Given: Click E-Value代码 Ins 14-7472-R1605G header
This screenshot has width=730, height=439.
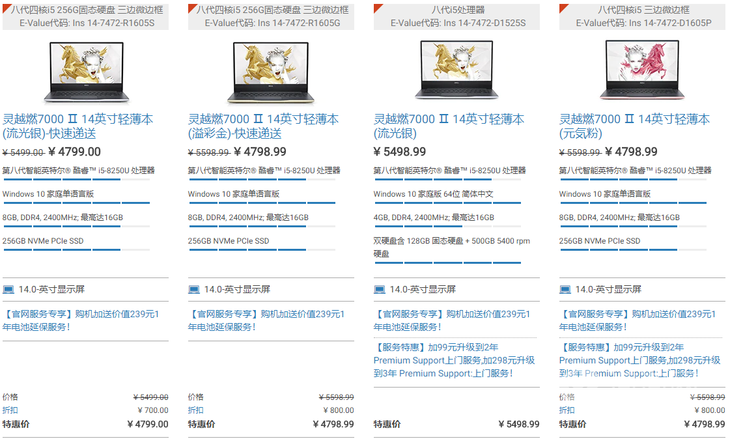Looking at the screenshot, I should tap(272, 23).
